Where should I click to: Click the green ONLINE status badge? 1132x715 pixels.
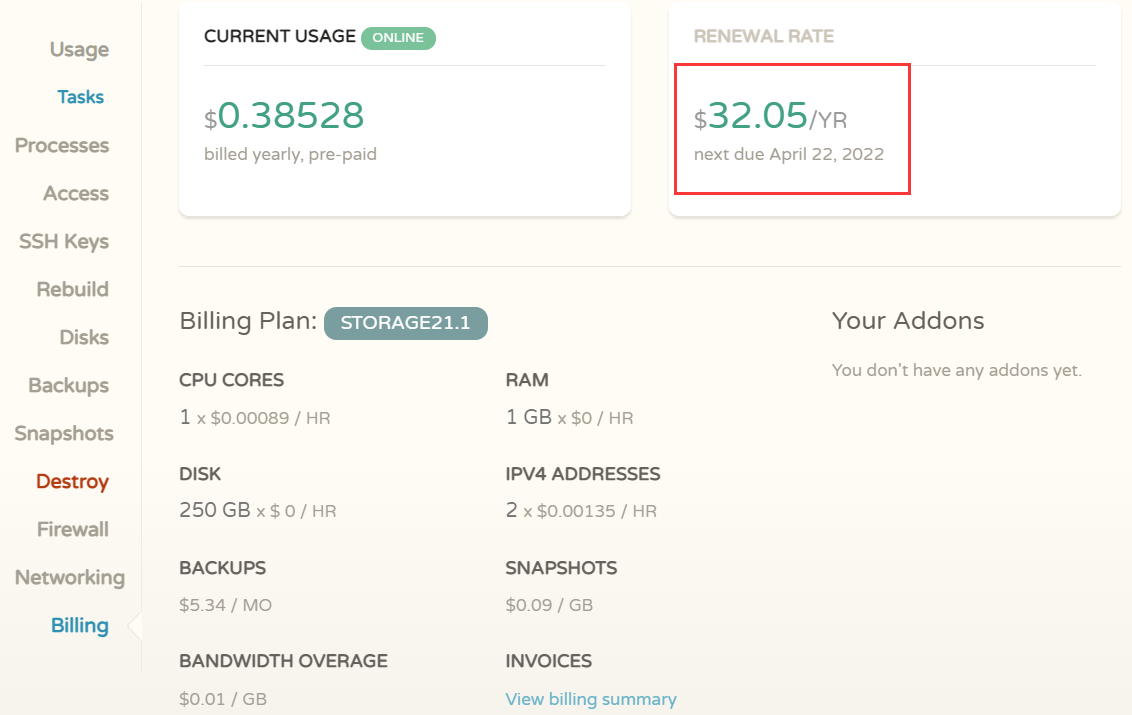pos(398,38)
